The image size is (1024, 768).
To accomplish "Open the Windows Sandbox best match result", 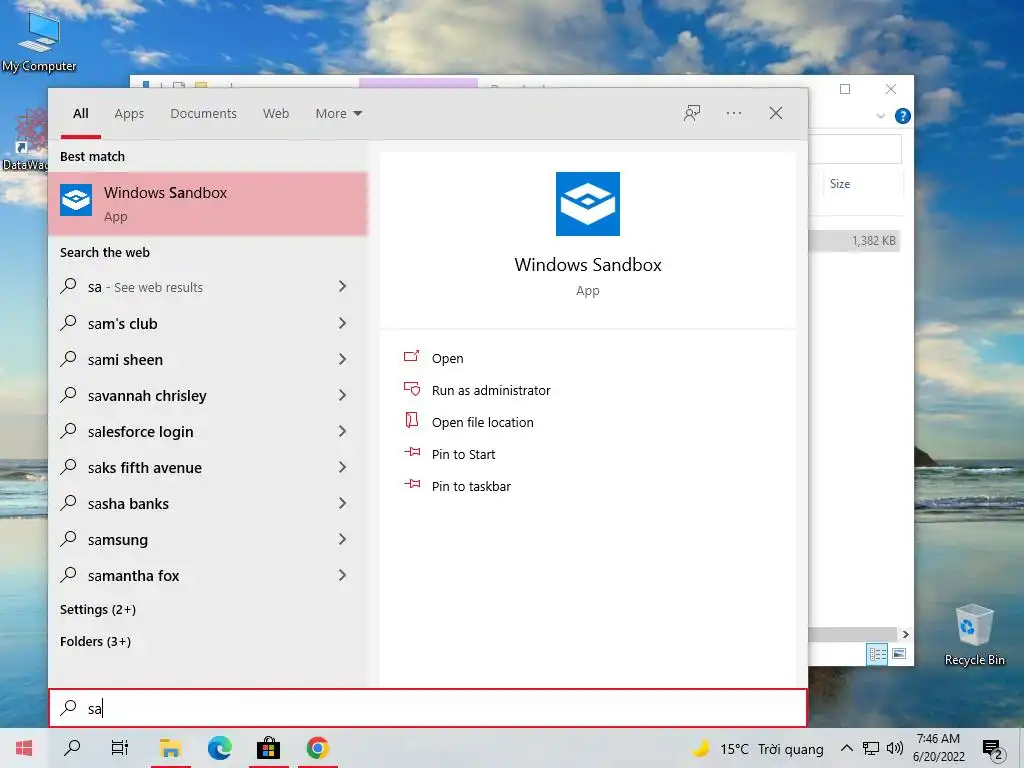I will point(208,204).
